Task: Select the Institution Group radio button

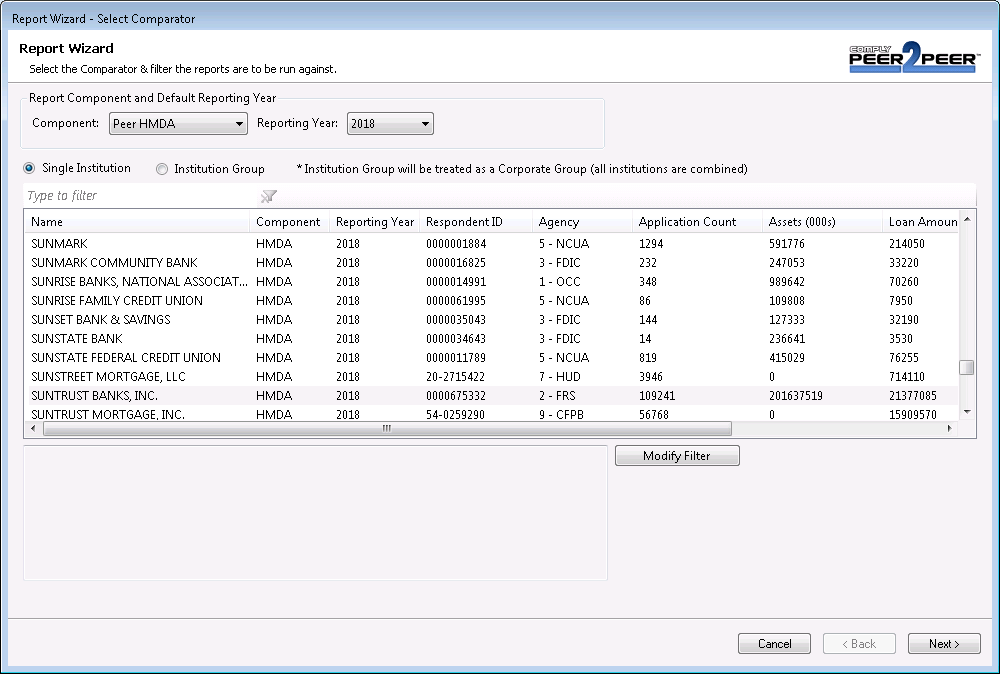Action: pos(162,169)
